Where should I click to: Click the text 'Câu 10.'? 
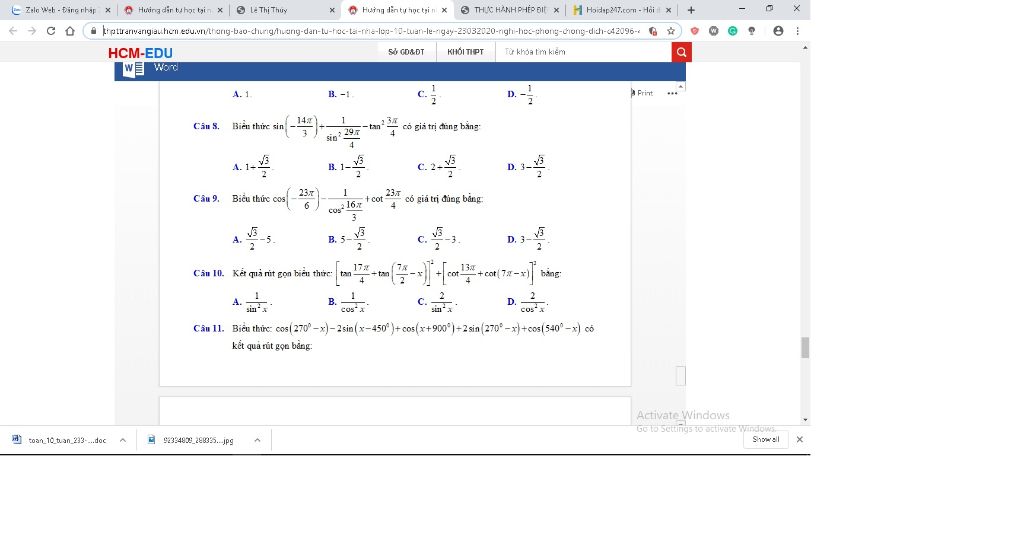[208, 273]
